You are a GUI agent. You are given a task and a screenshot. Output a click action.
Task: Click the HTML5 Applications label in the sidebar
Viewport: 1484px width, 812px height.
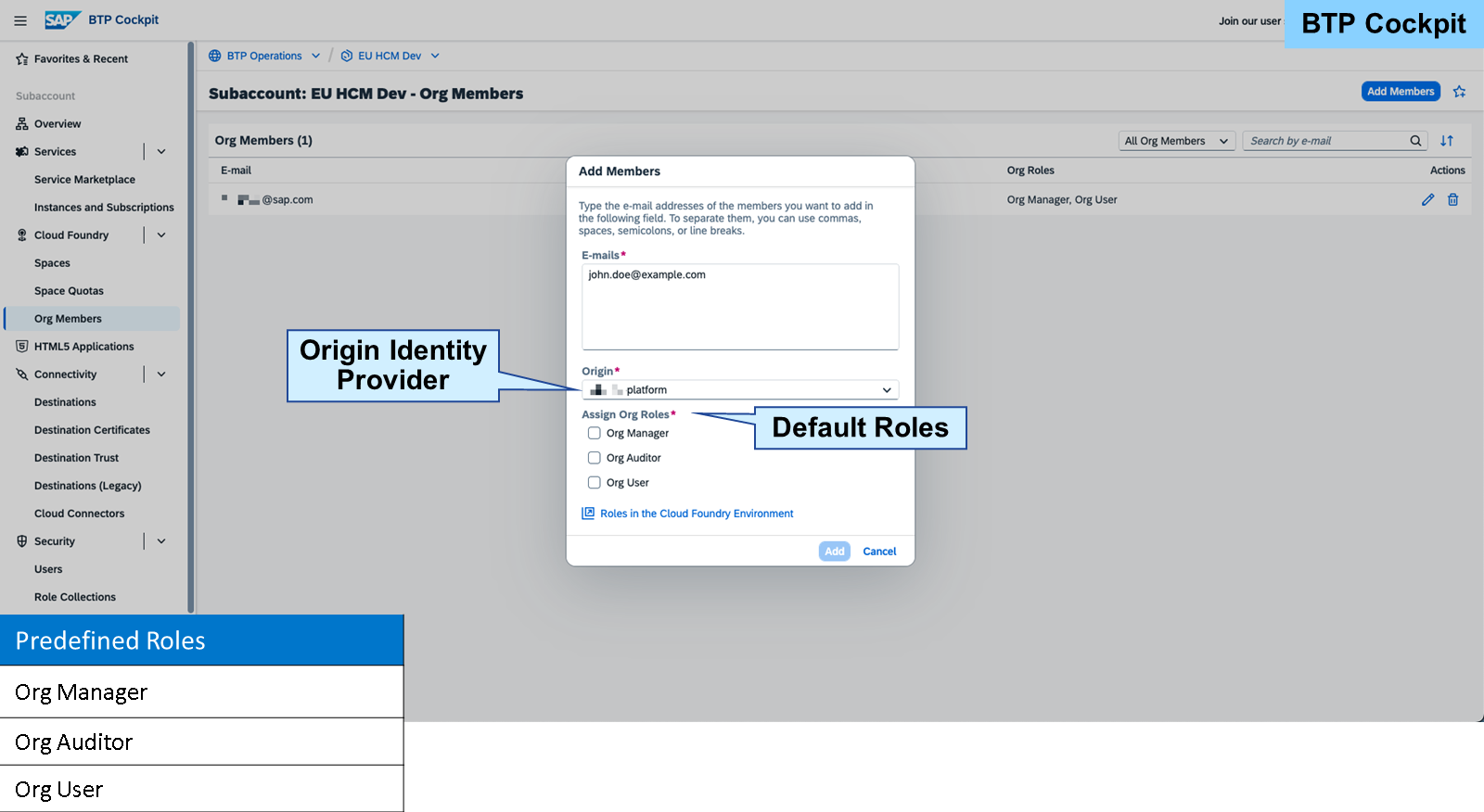click(83, 347)
